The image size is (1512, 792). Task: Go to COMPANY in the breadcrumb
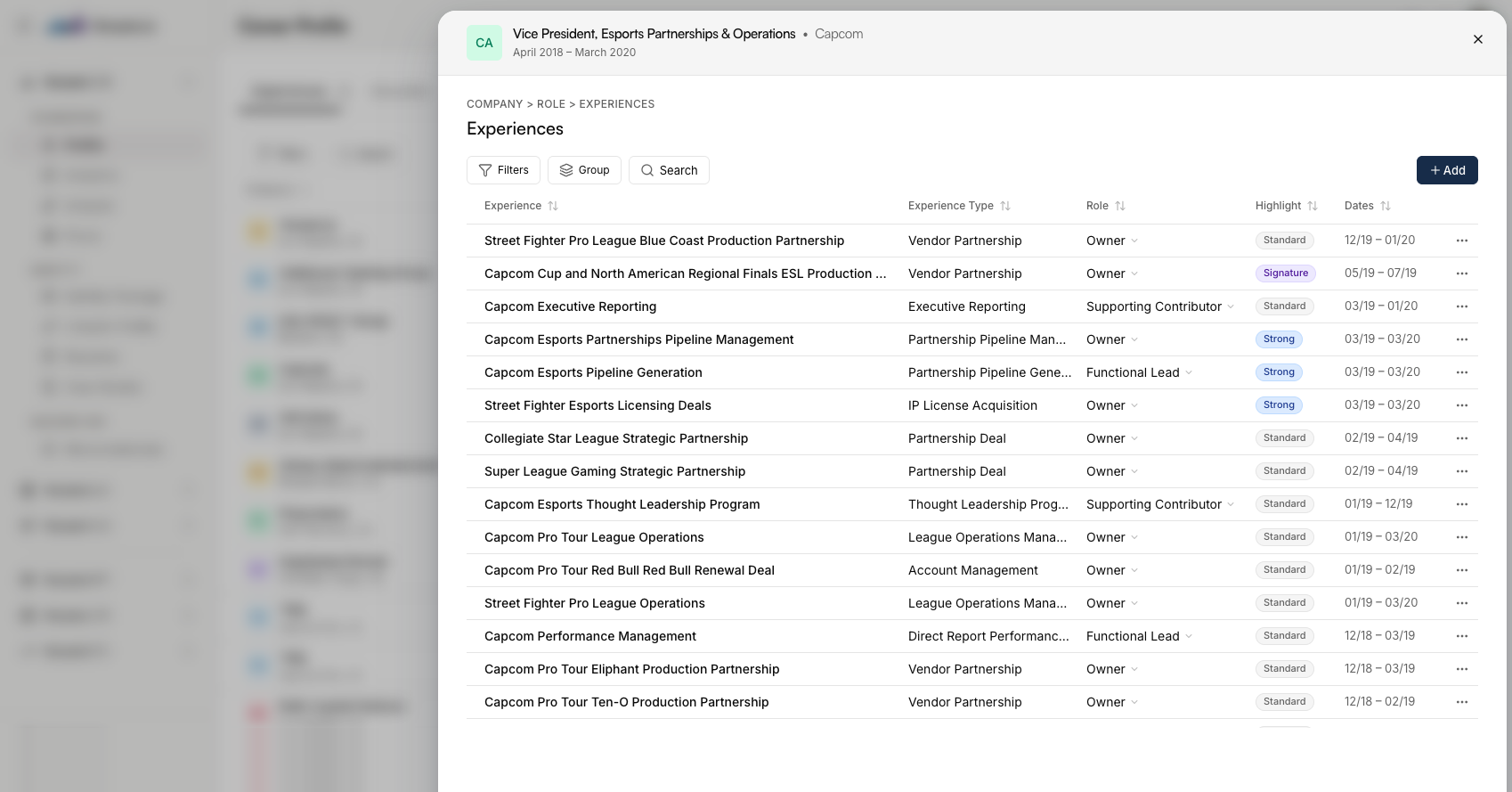494,104
